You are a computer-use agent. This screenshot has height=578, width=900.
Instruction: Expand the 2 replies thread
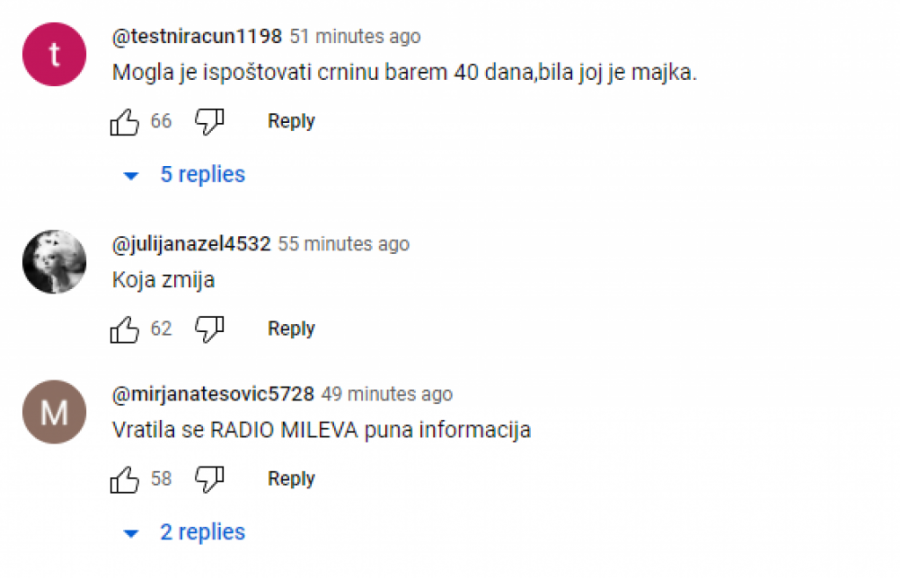(x=203, y=532)
